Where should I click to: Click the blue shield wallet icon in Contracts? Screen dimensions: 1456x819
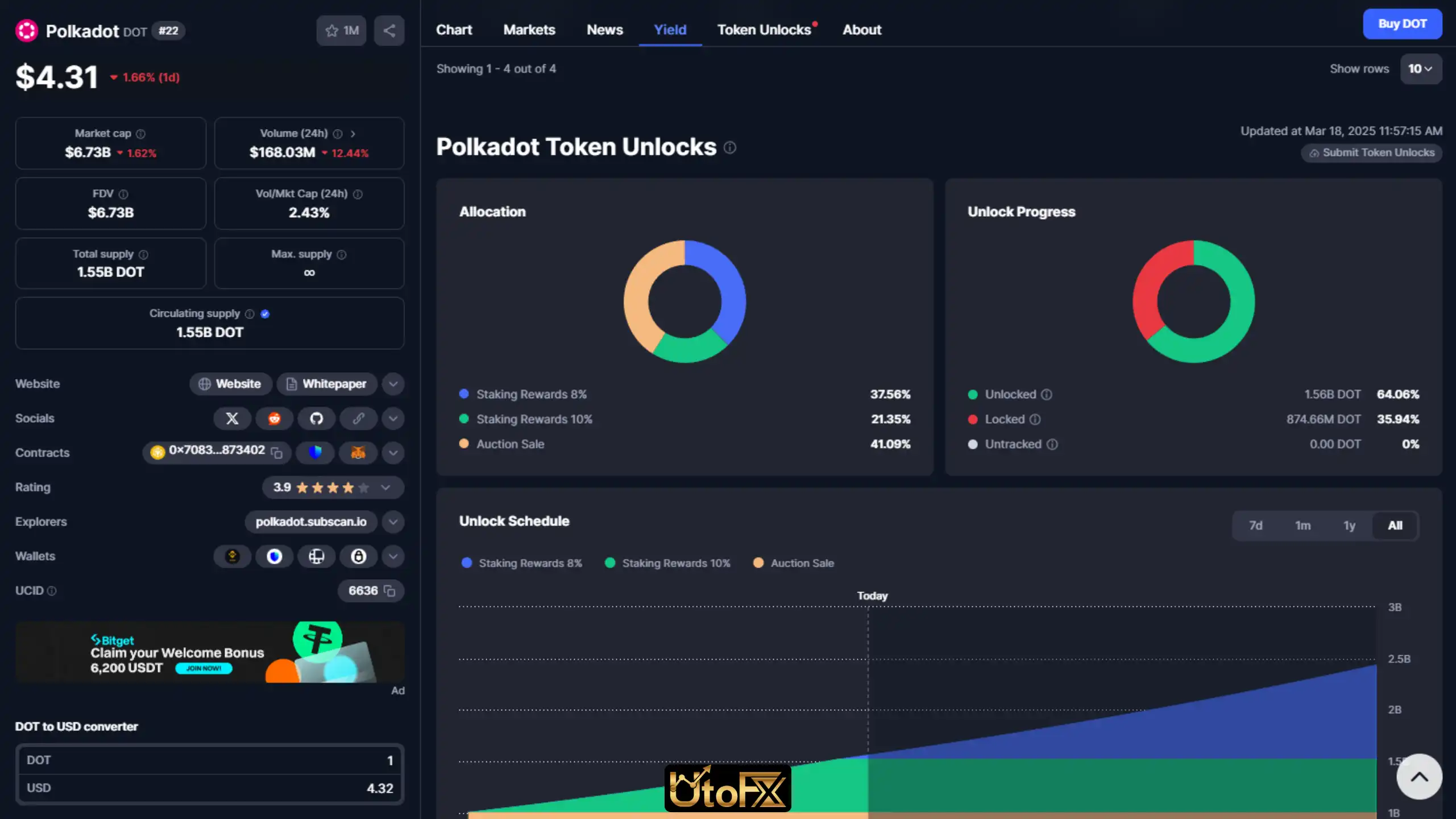tap(315, 453)
